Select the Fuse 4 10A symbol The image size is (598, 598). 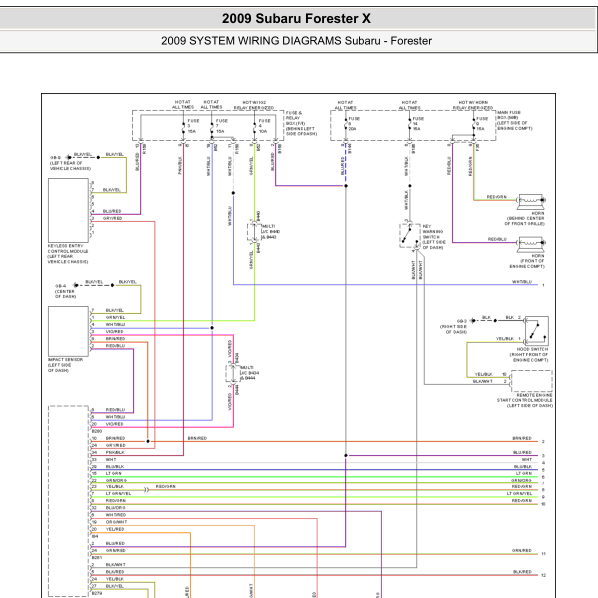coord(255,127)
